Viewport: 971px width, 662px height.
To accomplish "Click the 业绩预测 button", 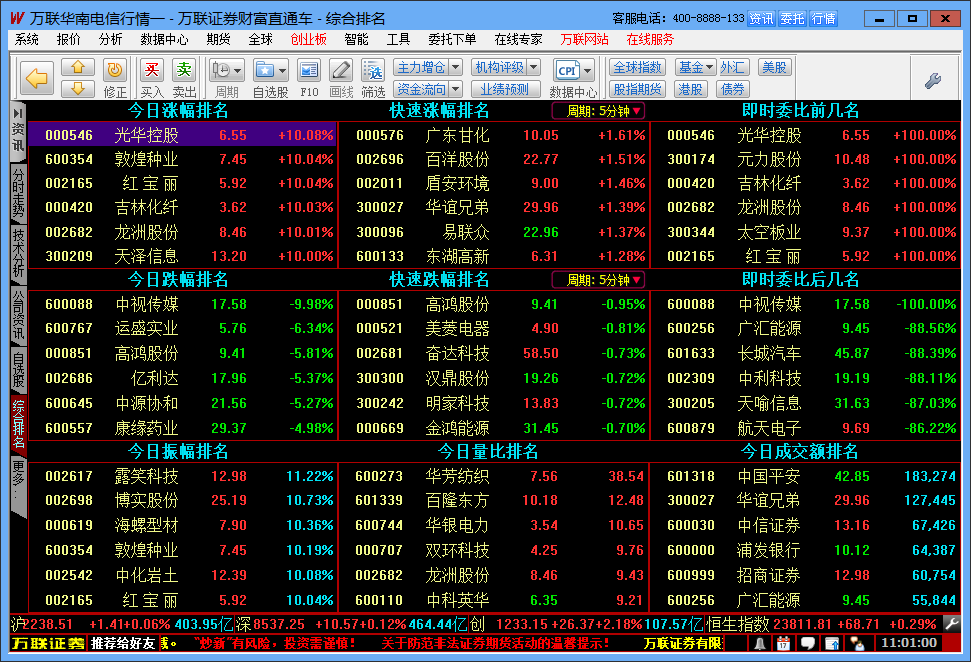I will point(505,89).
